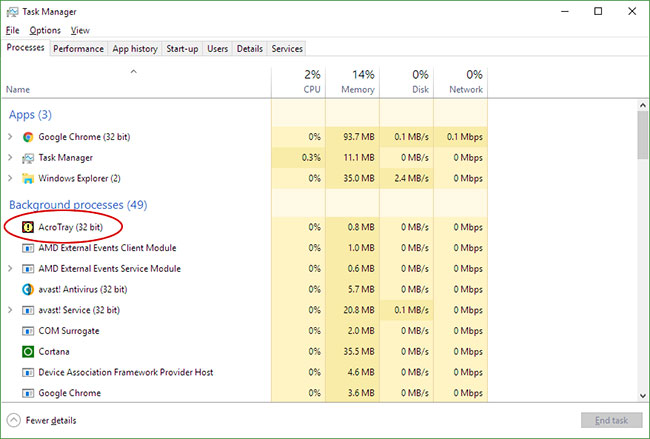The height and width of the screenshot is (439, 650).
Task: Click Fewer details link
Action: coord(51,420)
